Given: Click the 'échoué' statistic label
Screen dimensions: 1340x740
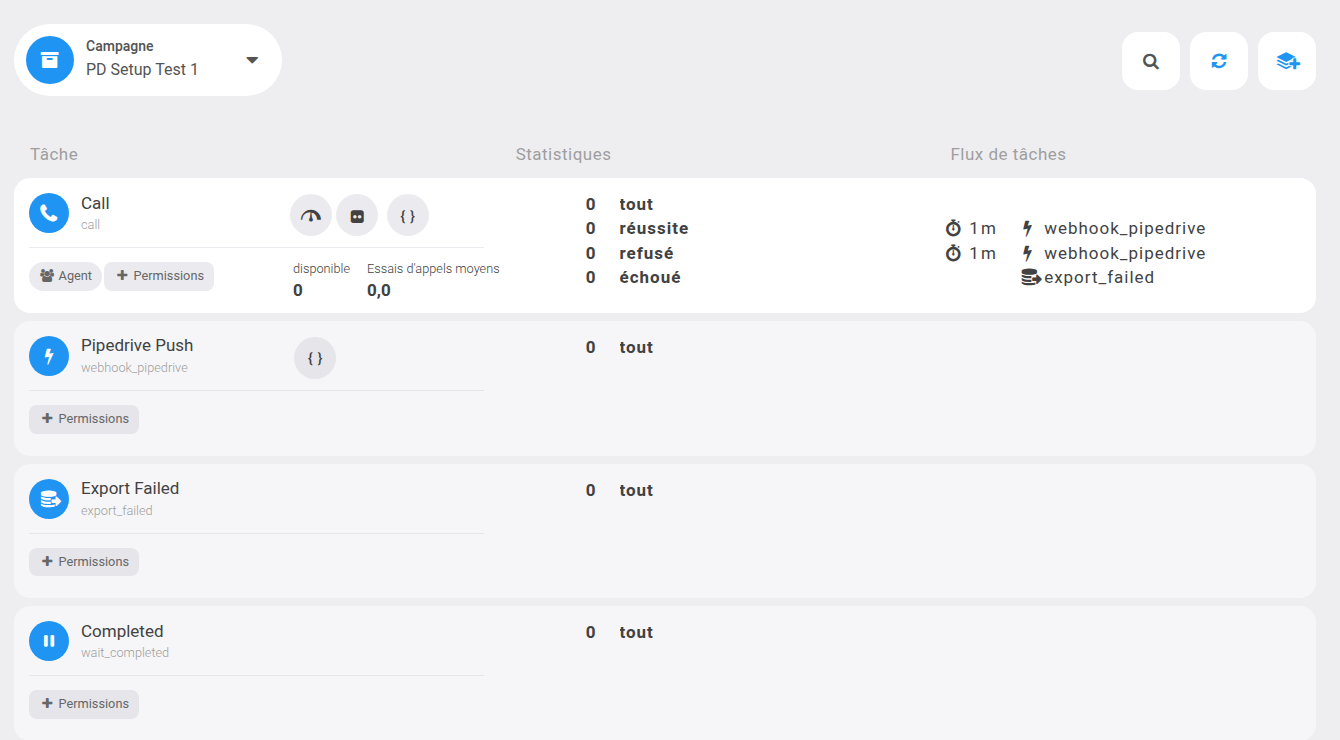Looking at the screenshot, I should 650,278.
